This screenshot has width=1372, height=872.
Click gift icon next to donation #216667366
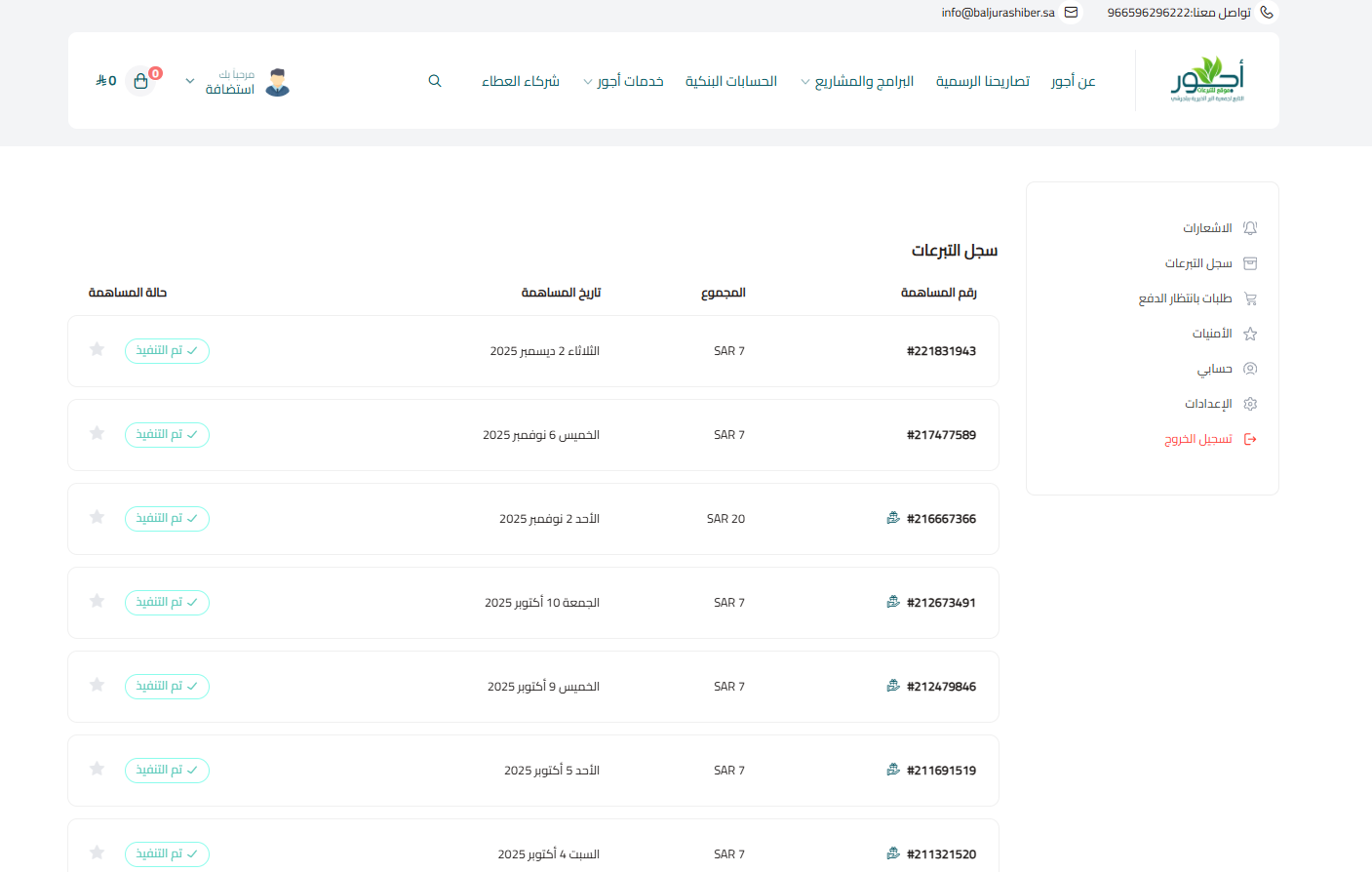pos(892,518)
